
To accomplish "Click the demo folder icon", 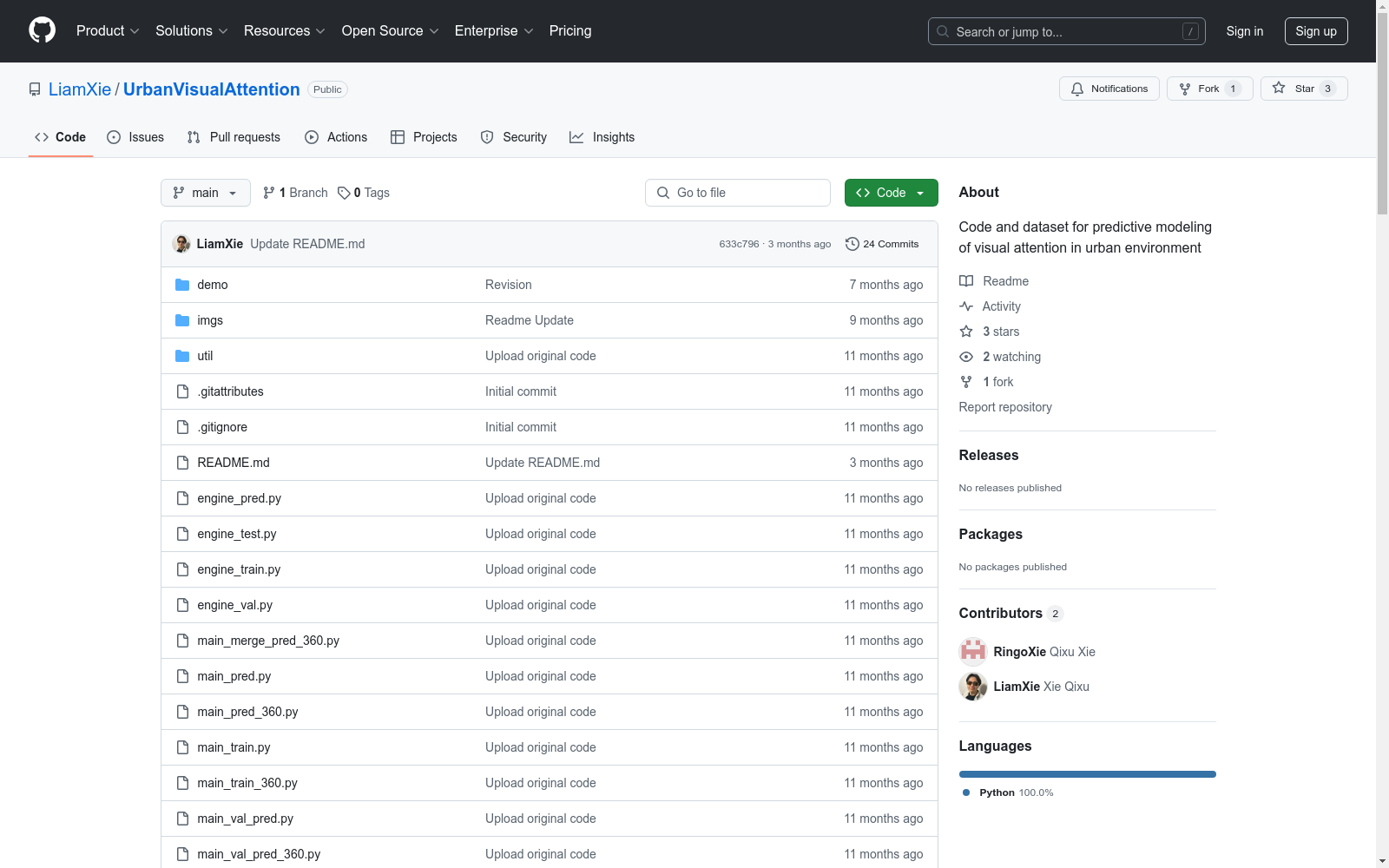I will coord(182,285).
